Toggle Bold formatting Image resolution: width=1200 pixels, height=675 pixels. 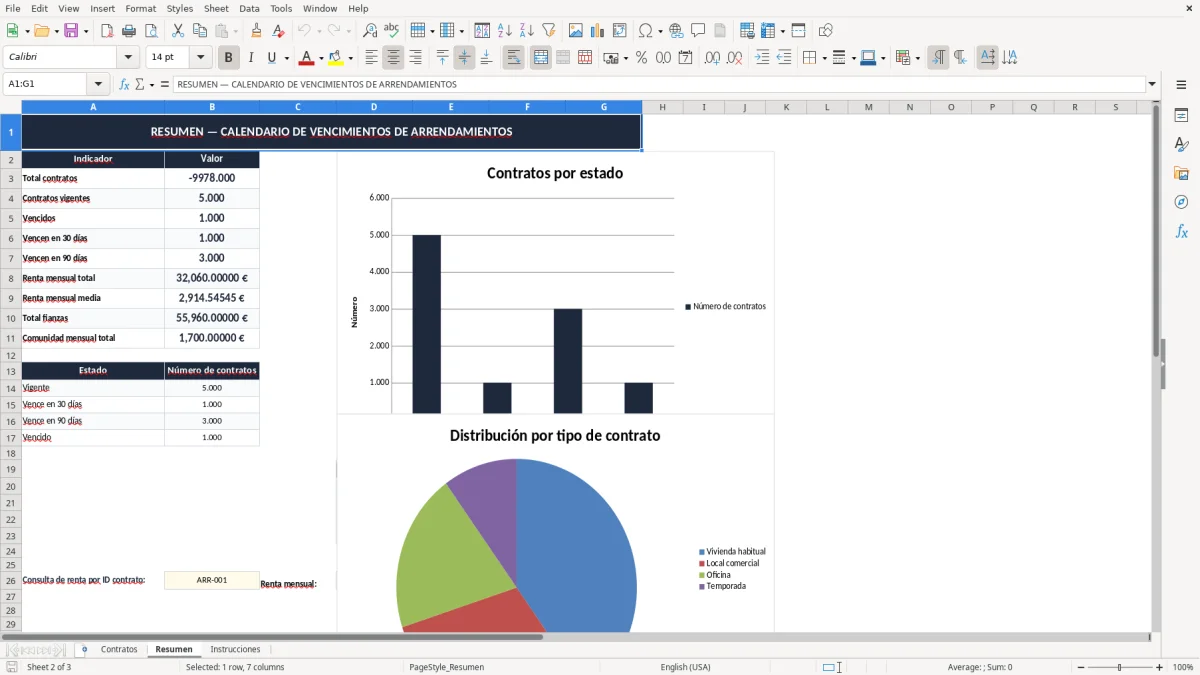point(229,58)
